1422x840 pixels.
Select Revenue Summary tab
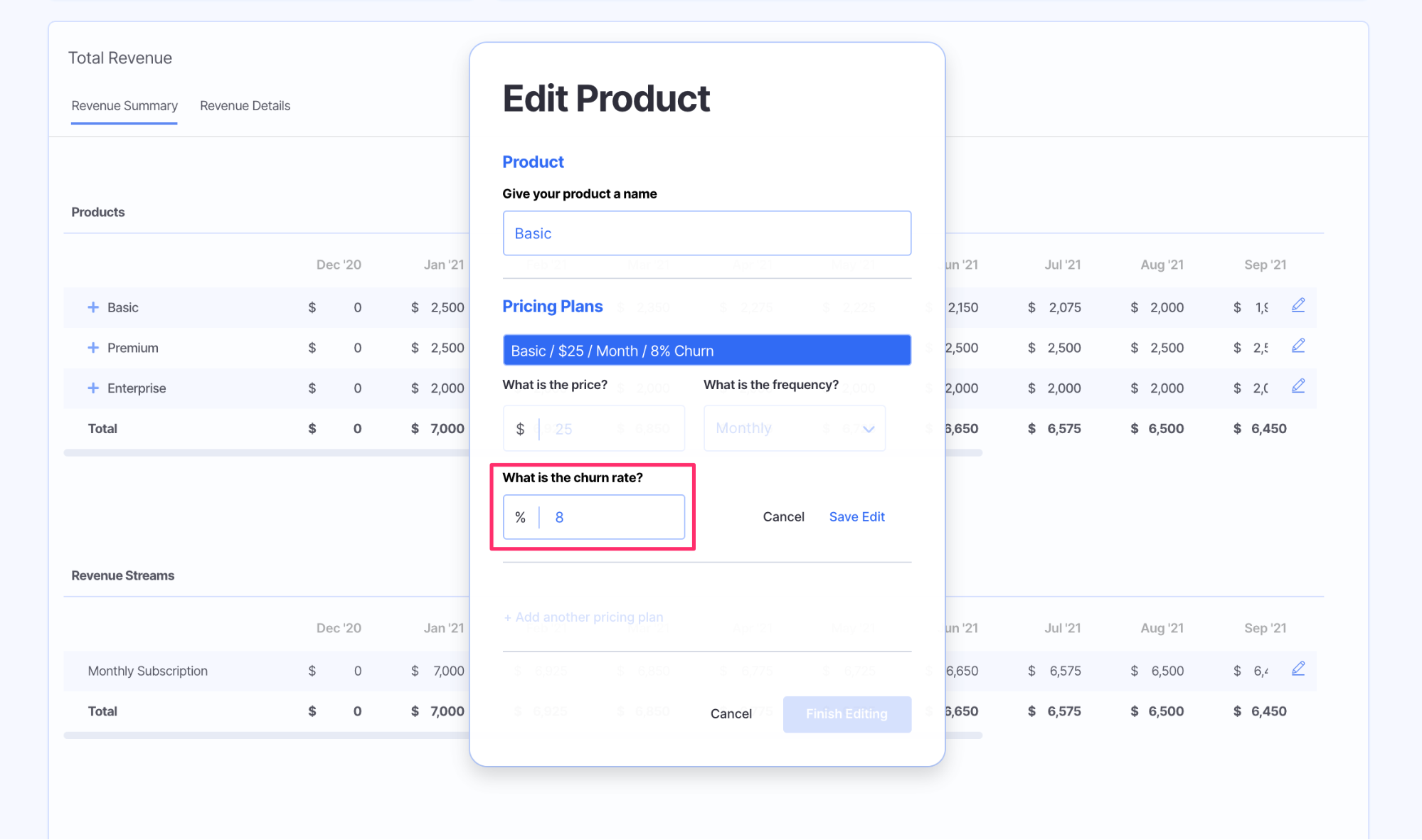click(x=125, y=105)
